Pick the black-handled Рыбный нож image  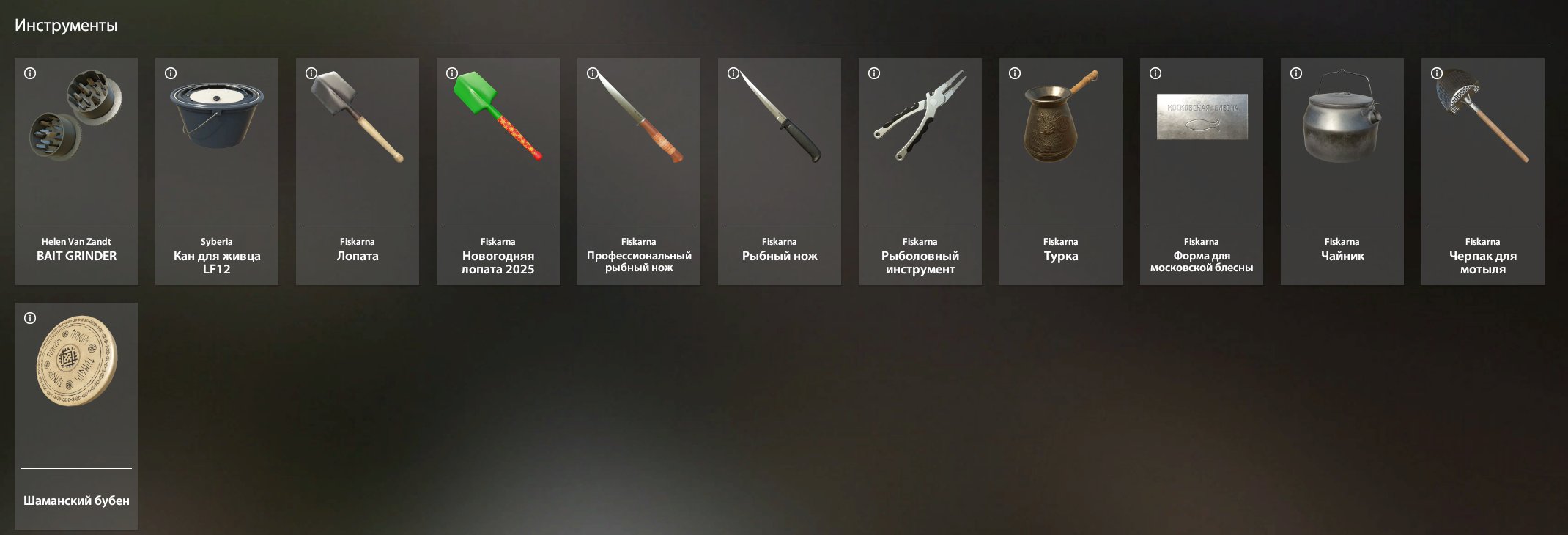pos(780,116)
